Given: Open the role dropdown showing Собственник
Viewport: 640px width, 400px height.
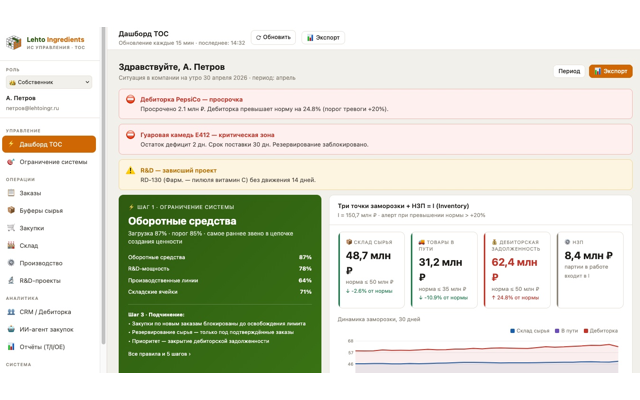Looking at the screenshot, I should tap(49, 82).
